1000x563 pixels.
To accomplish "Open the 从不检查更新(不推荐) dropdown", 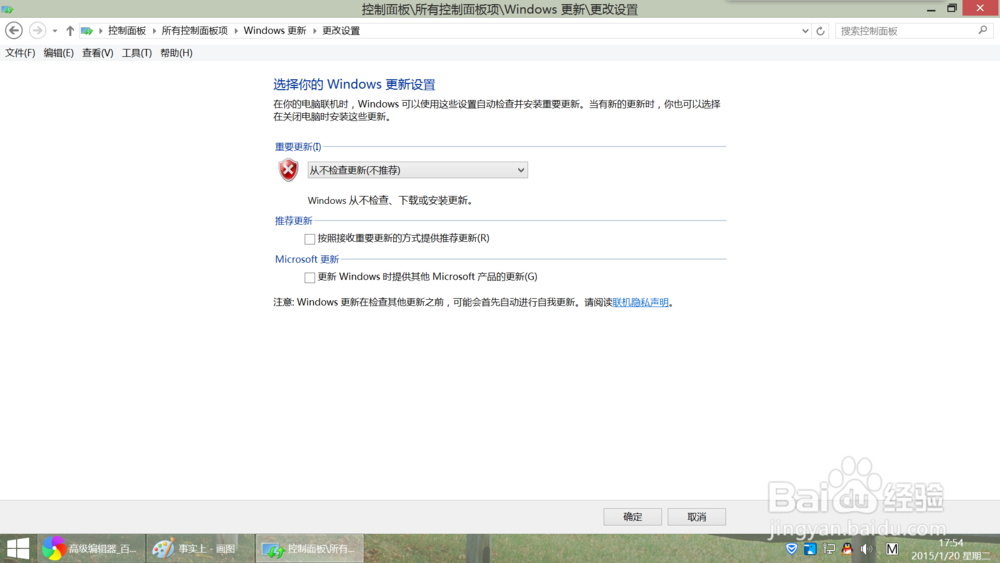I will tap(418, 170).
